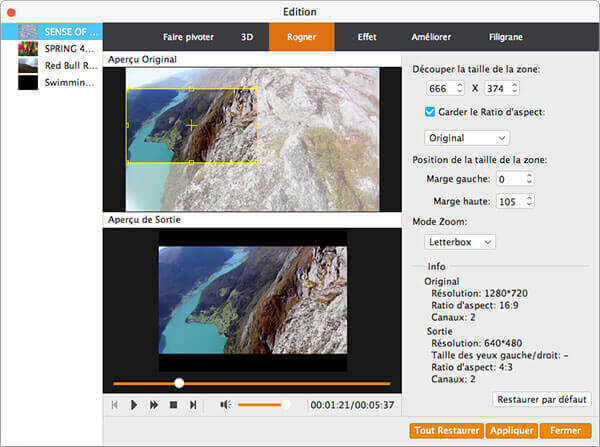The width and height of the screenshot is (600, 447).
Task: Click the crop height field showing 374
Action: click(x=497, y=88)
